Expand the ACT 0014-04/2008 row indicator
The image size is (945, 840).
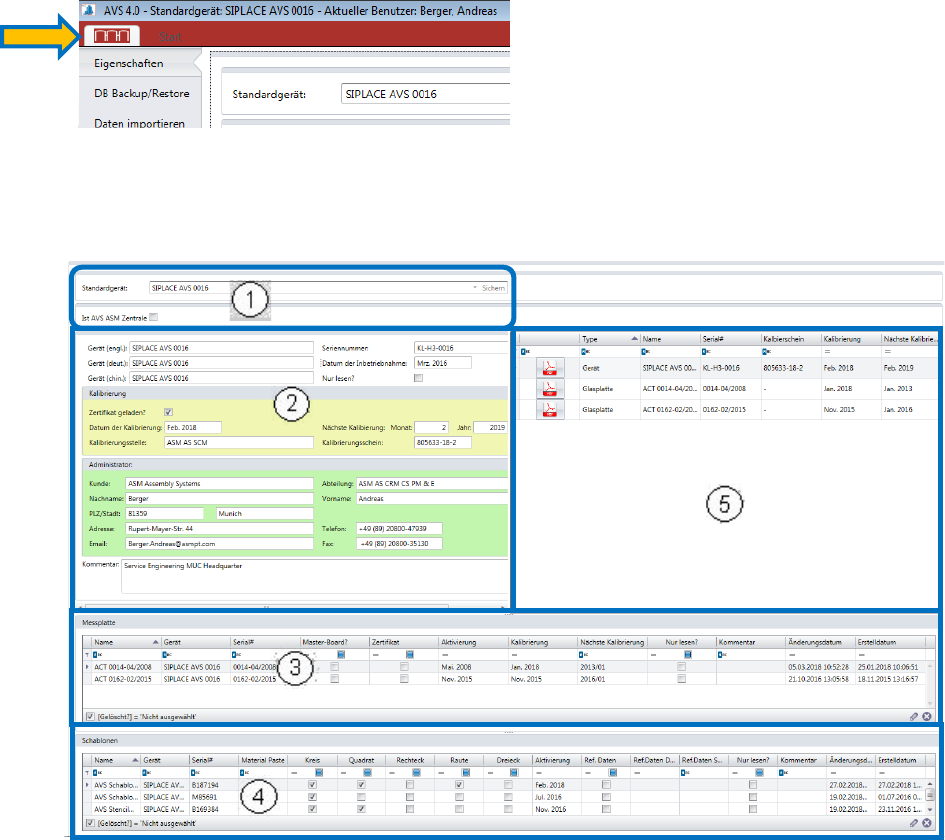click(x=87, y=667)
